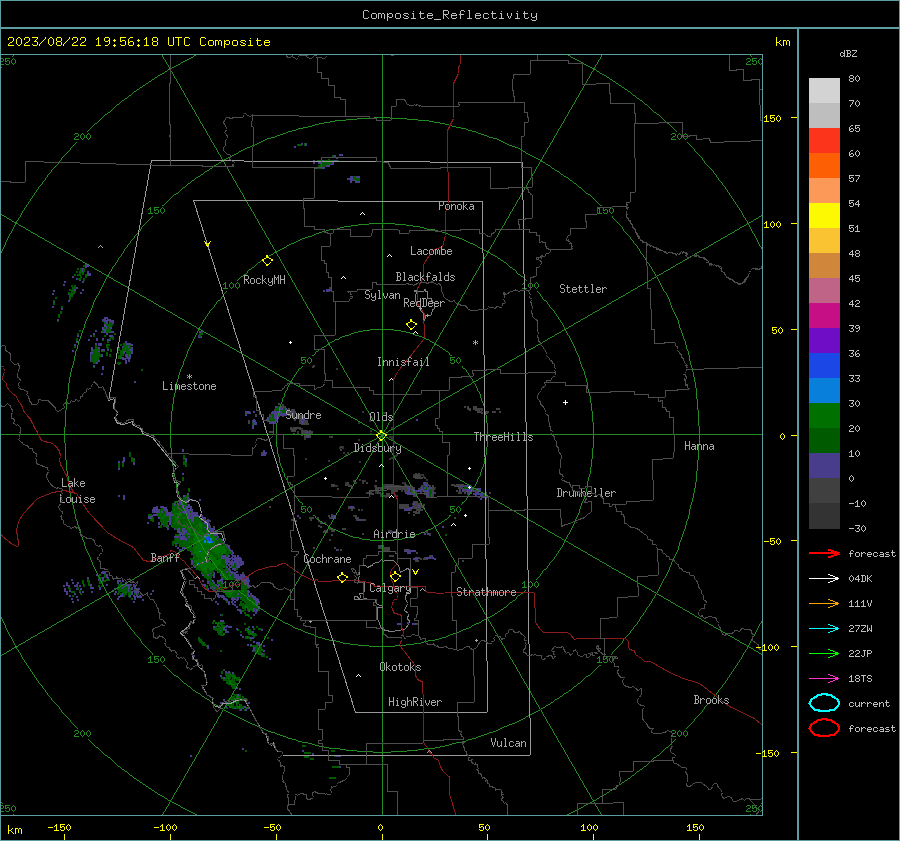Click the red forecast arrow in legend
Viewport: 900px width, 841px height.
(x=824, y=553)
